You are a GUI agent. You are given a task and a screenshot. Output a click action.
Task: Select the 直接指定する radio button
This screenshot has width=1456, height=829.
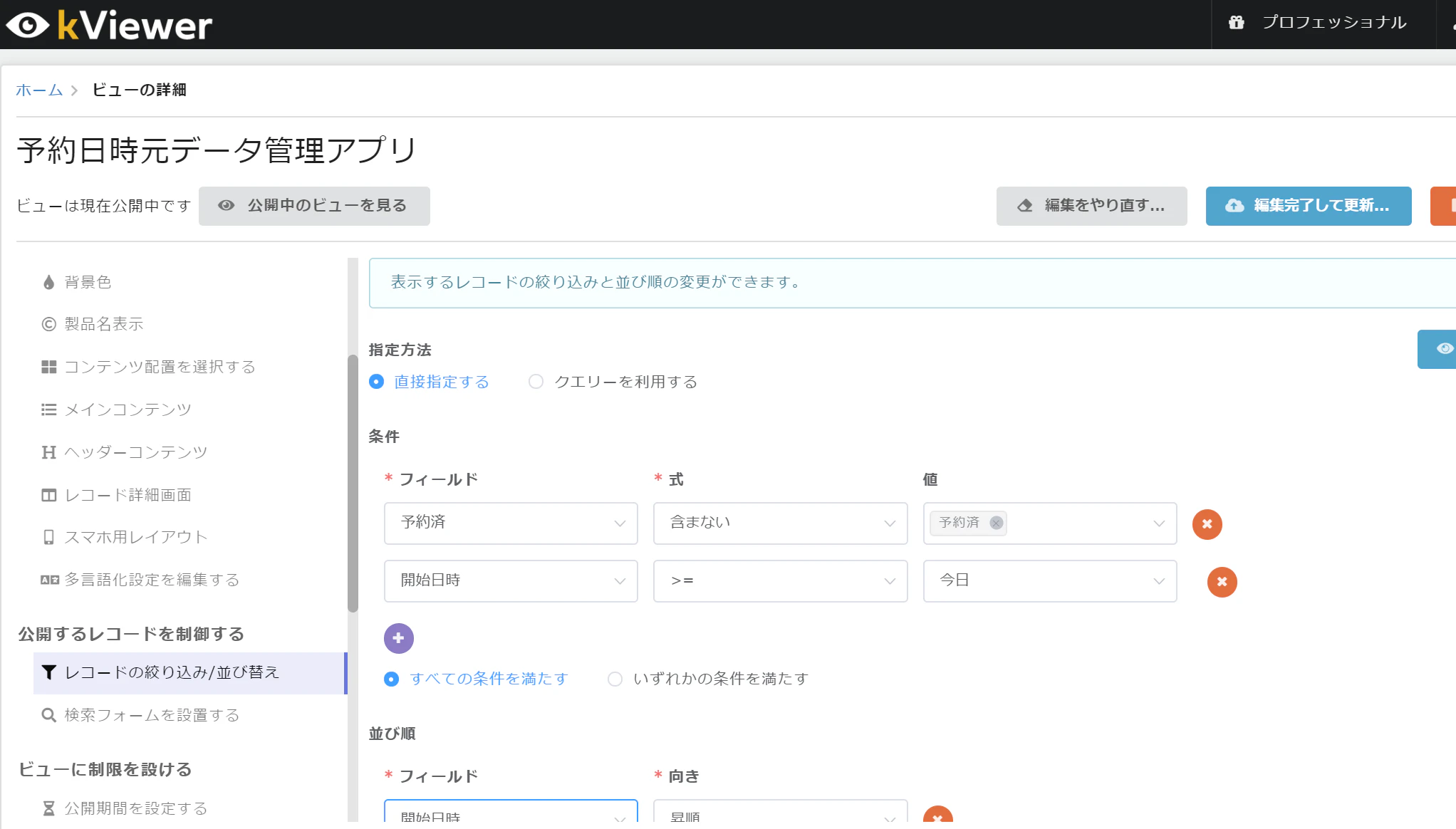pyautogui.click(x=377, y=382)
